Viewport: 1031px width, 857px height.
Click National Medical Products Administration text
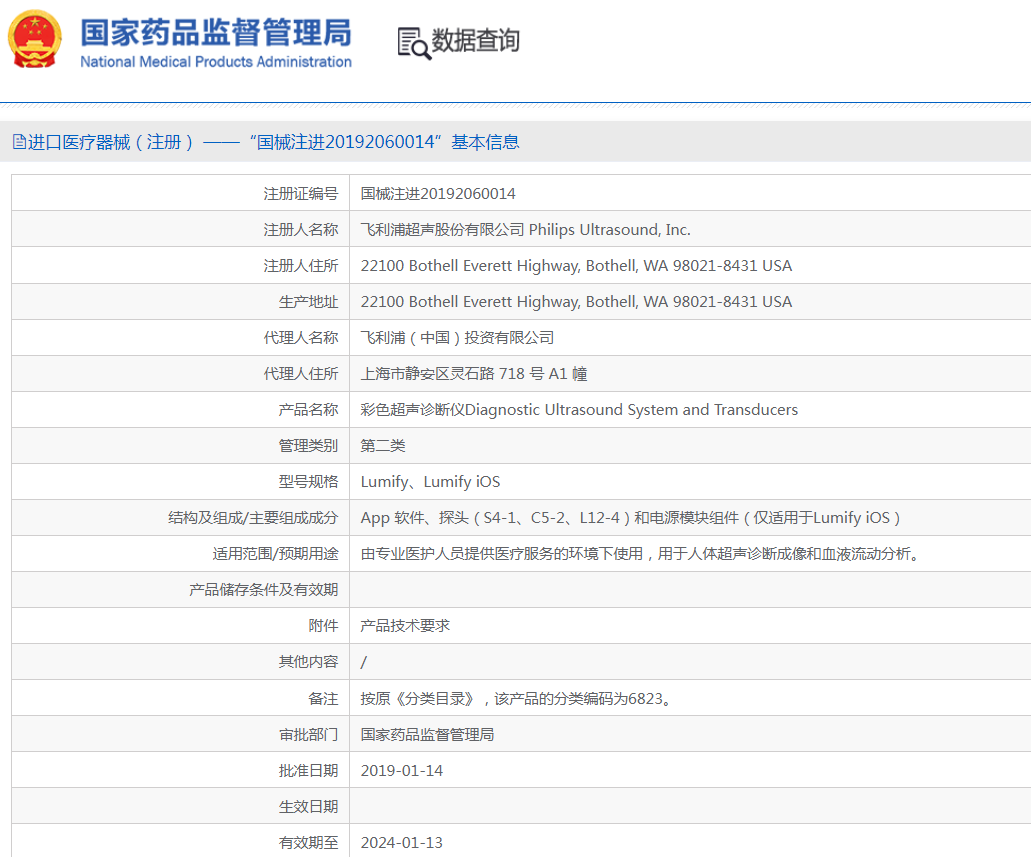point(216,62)
